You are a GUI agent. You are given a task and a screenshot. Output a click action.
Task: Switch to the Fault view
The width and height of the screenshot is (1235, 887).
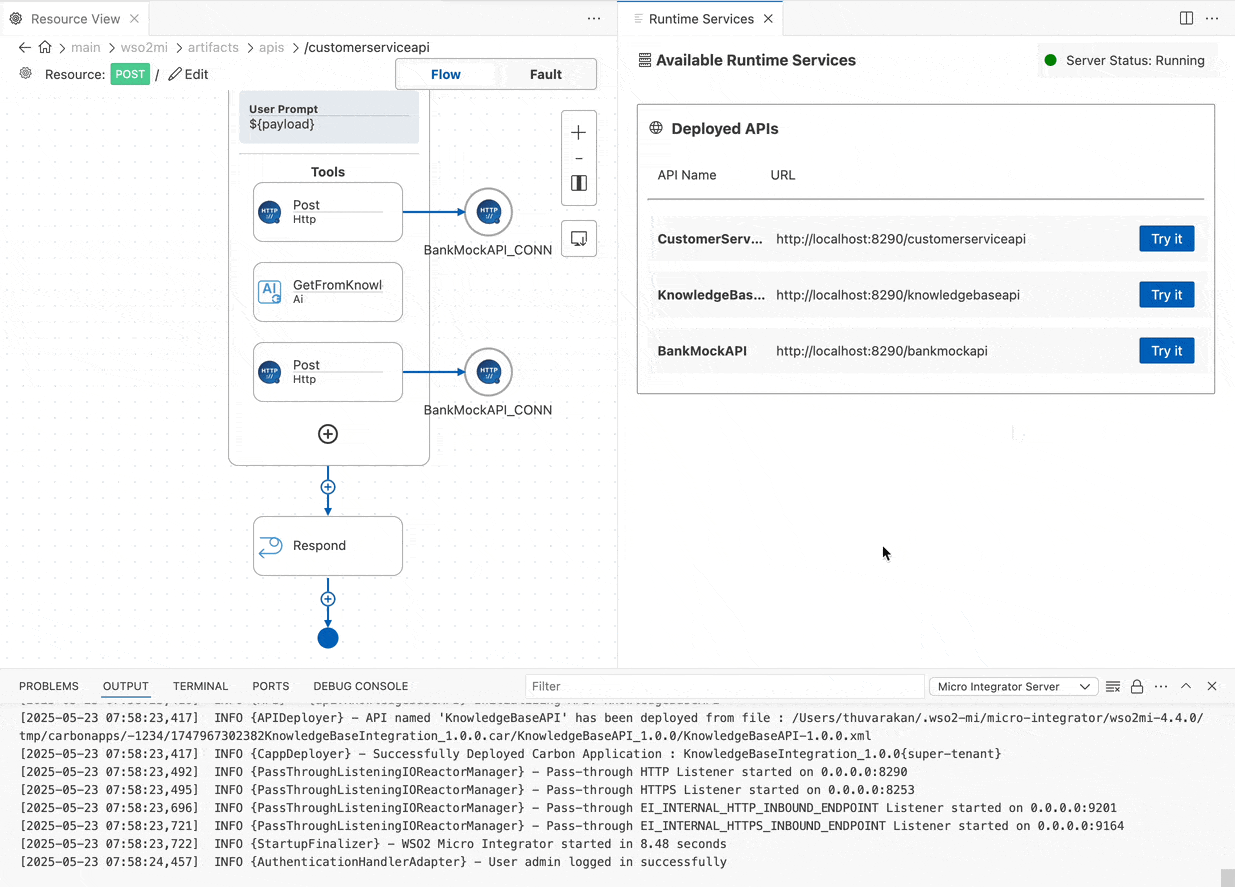pos(546,74)
